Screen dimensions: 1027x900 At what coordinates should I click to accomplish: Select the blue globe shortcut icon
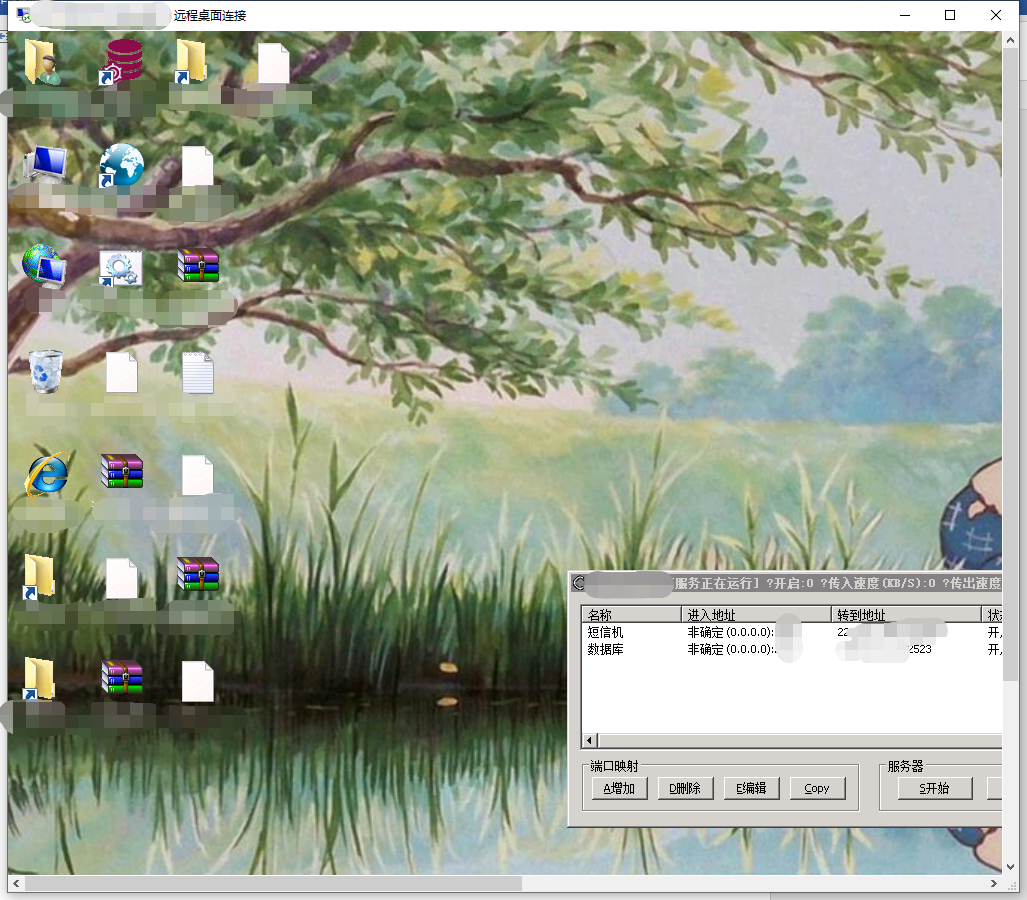121,165
